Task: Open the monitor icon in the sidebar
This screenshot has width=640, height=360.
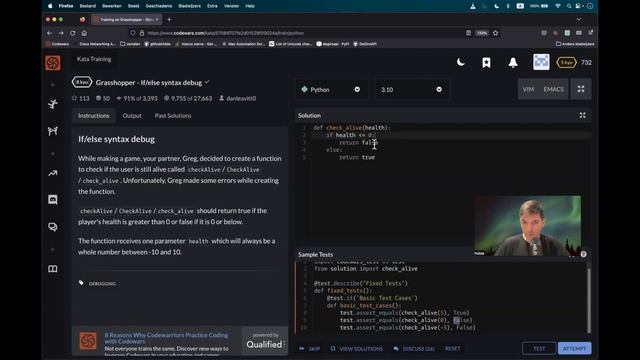Action: [53, 199]
